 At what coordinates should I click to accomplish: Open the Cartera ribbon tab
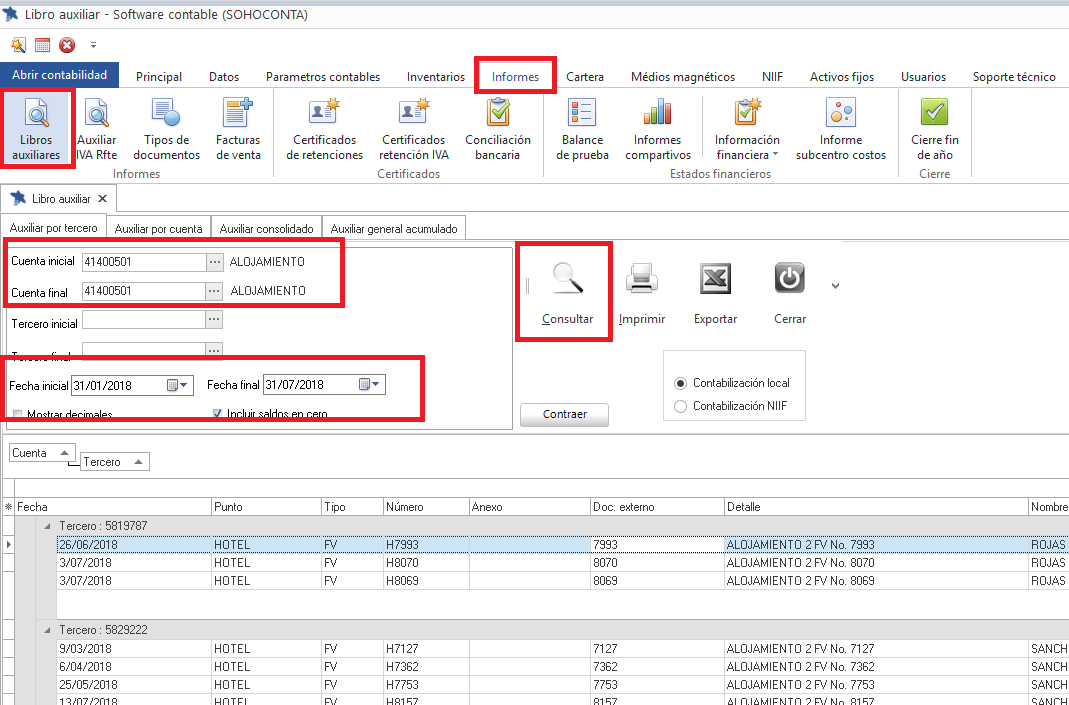click(584, 77)
